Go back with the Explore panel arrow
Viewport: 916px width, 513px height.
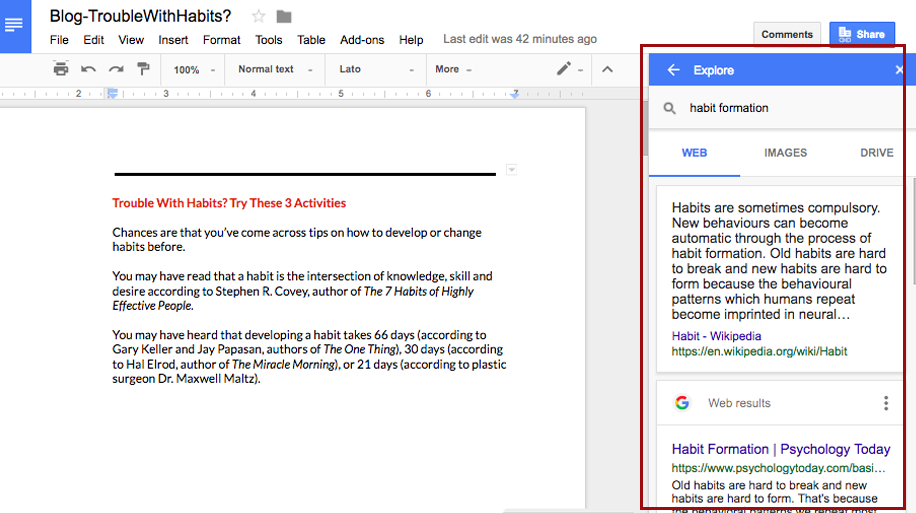(x=673, y=70)
